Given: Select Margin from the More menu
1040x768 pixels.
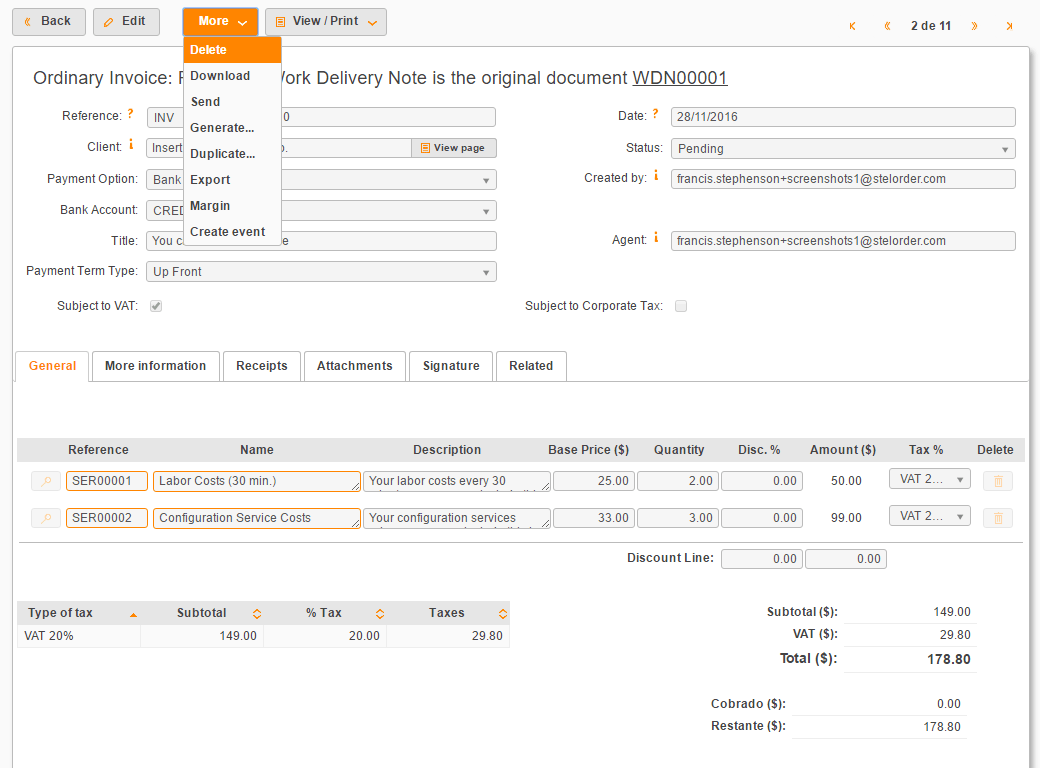Looking at the screenshot, I should click(232, 206).
